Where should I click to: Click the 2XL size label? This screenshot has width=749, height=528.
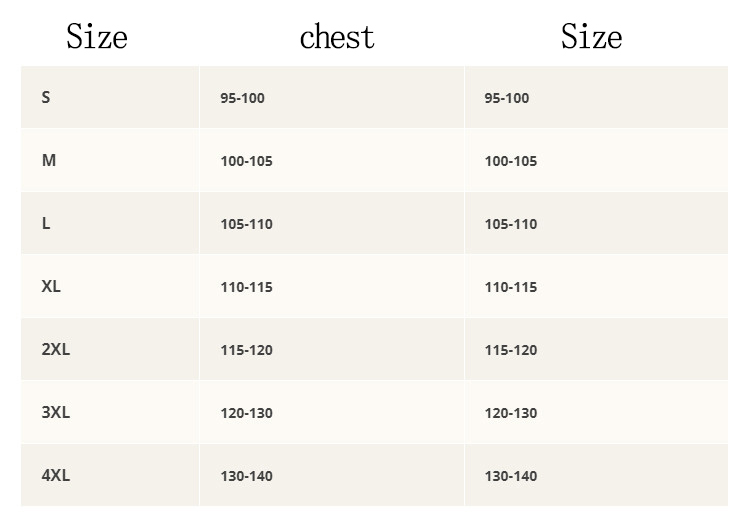(x=56, y=349)
